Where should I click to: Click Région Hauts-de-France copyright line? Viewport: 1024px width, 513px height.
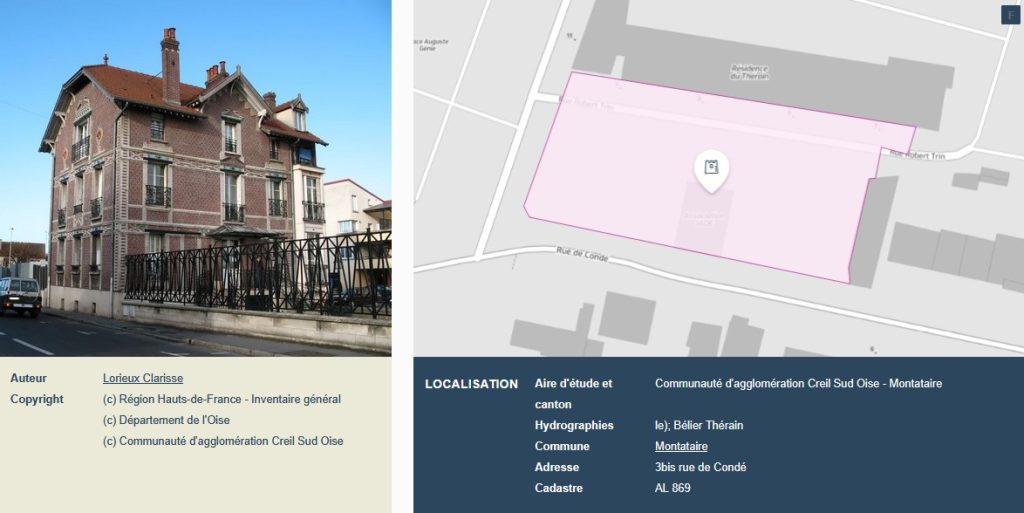[222, 399]
